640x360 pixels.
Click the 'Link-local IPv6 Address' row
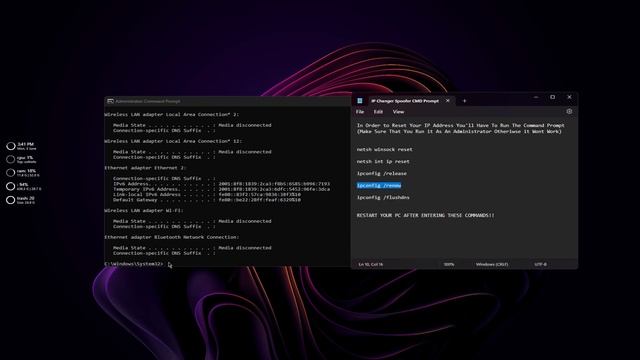pyautogui.click(x=207, y=195)
